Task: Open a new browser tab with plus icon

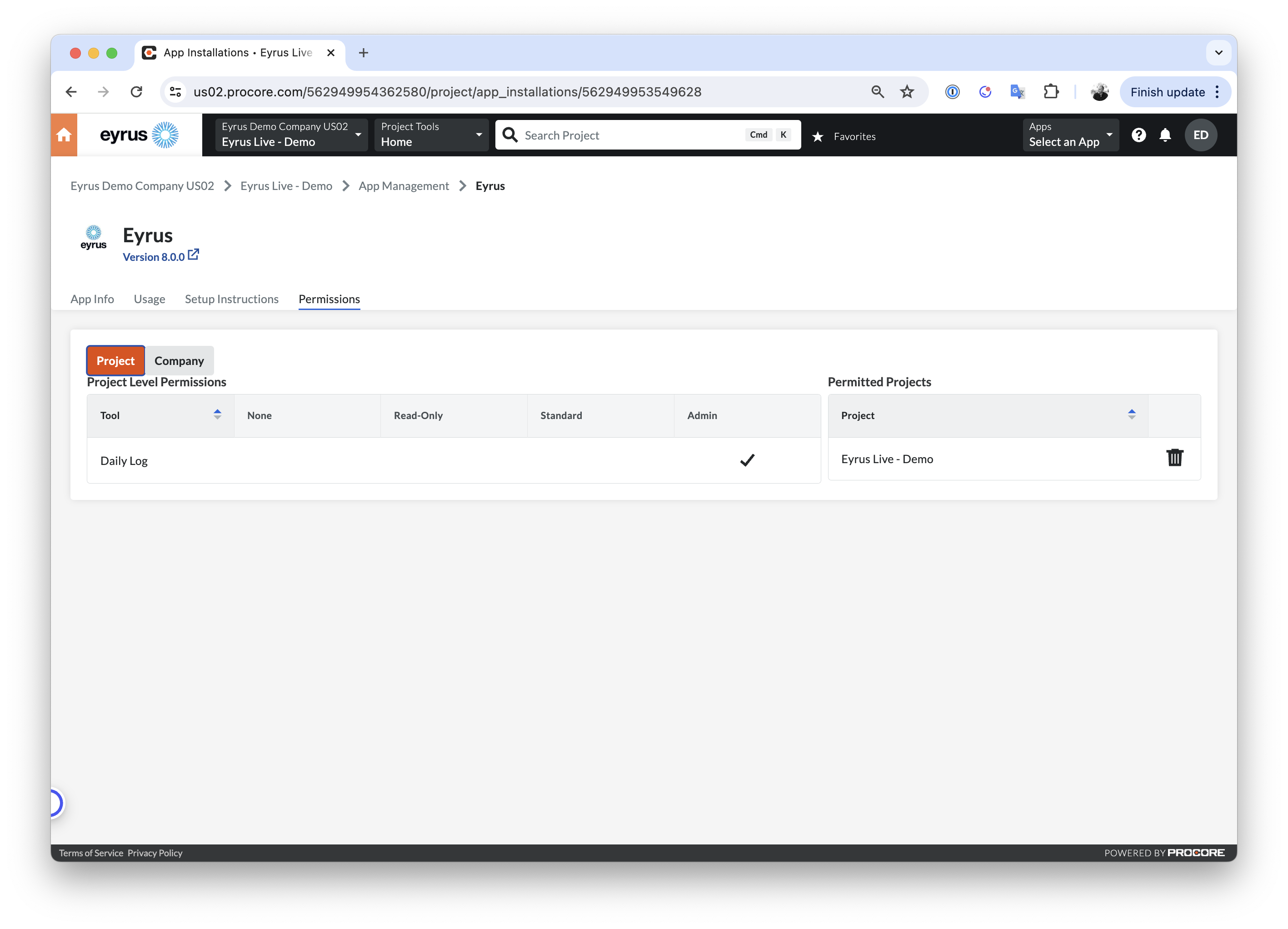Action: (364, 53)
